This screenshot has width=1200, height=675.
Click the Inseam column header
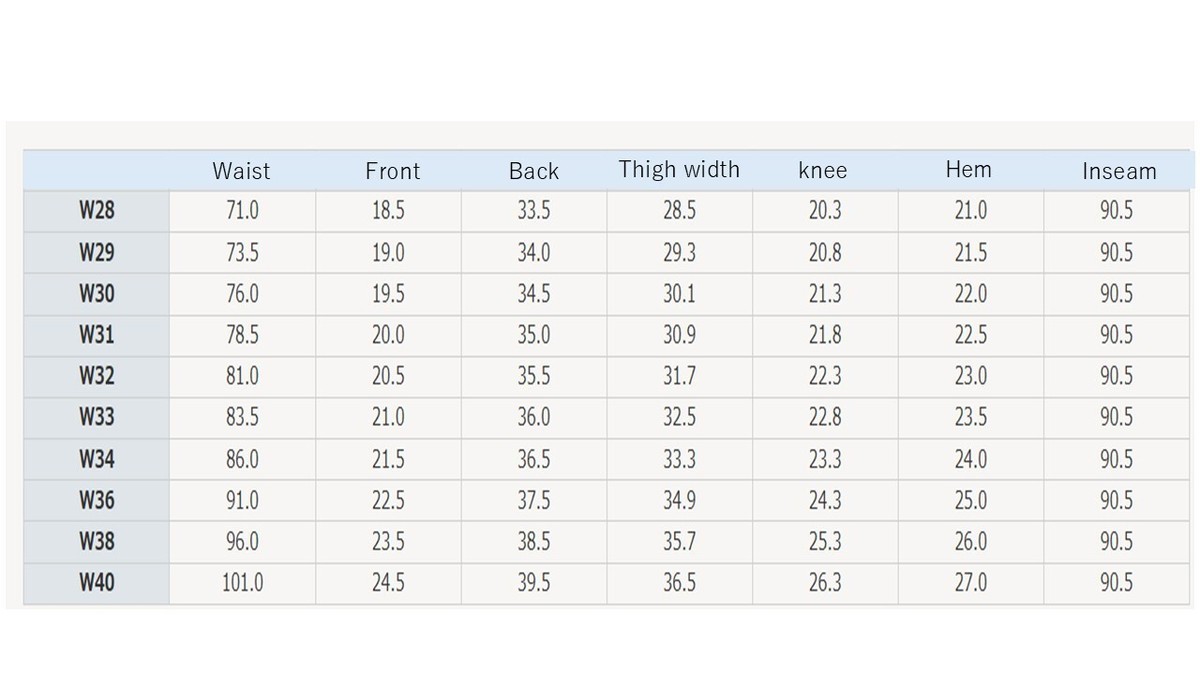click(1118, 171)
